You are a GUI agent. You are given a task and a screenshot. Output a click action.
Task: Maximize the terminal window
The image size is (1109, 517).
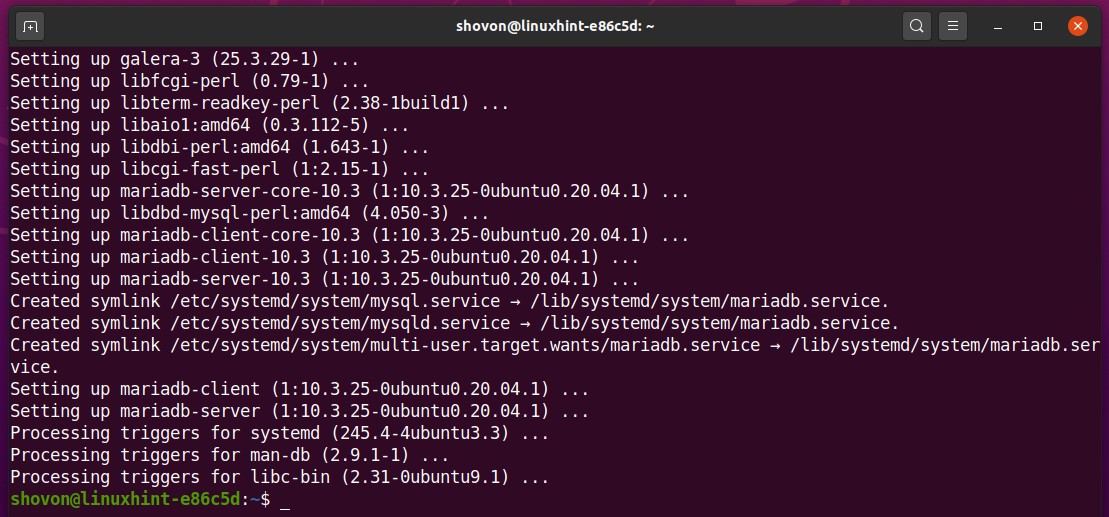(1038, 24)
